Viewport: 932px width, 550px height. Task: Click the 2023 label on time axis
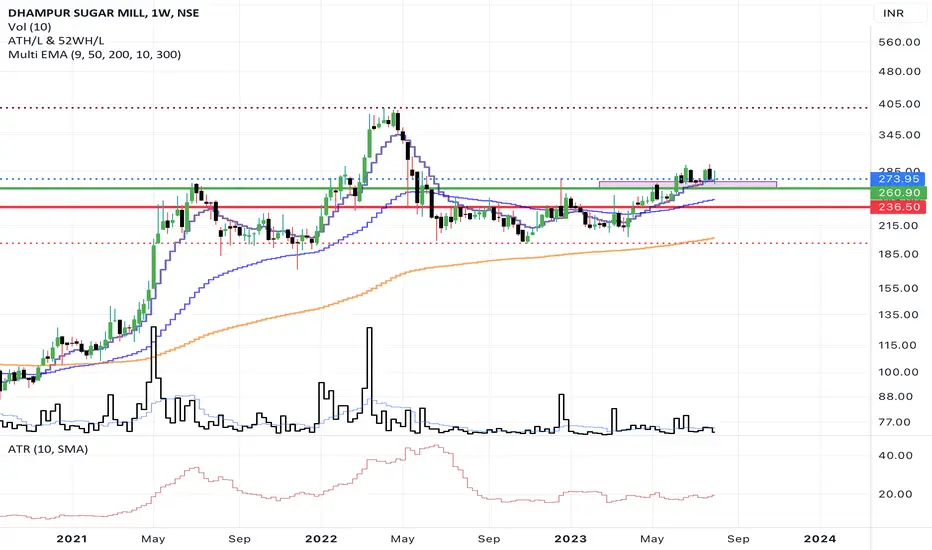coord(571,539)
